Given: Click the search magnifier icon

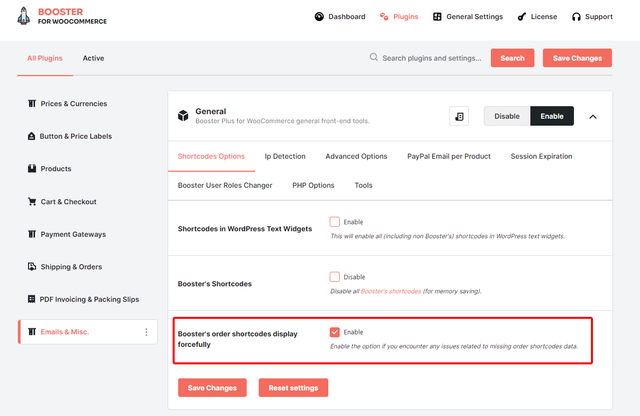Looking at the screenshot, I should click(x=373, y=57).
